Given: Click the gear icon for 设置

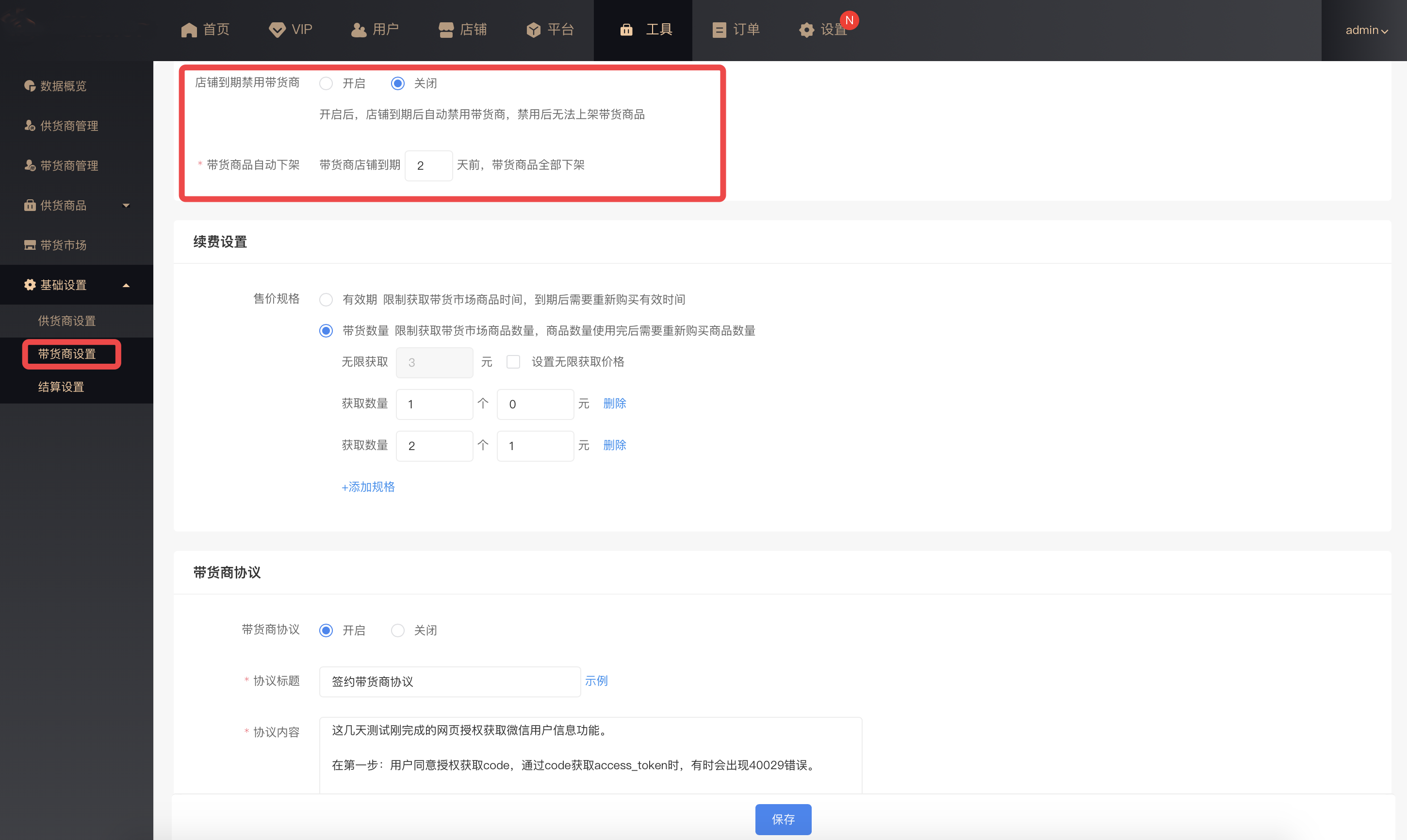Looking at the screenshot, I should click(806, 30).
